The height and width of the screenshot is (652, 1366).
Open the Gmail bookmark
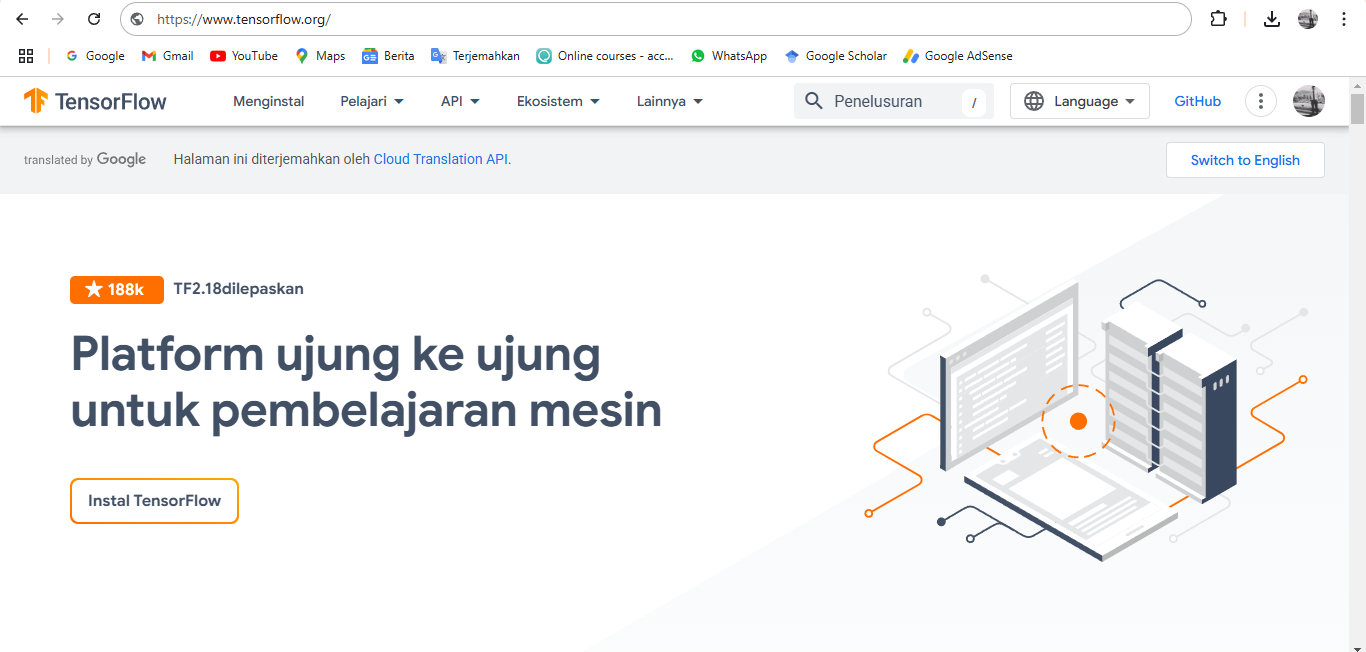click(x=168, y=56)
